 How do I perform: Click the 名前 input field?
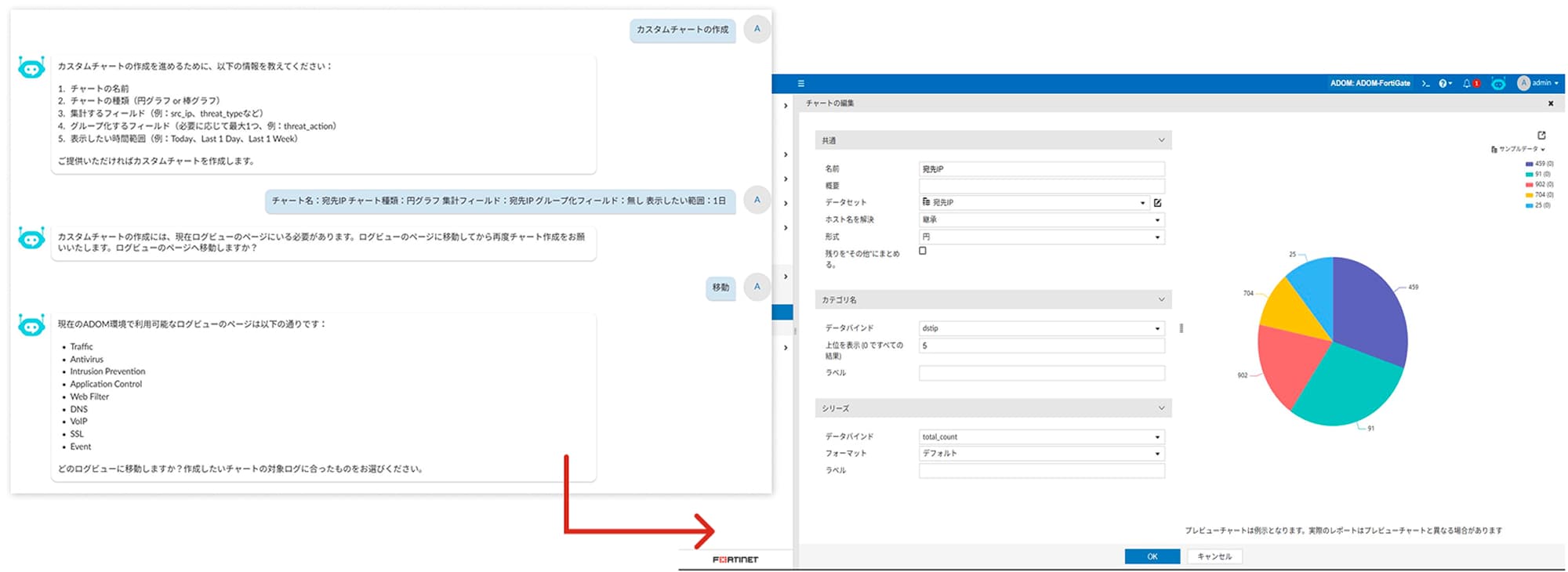[x=1041, y=169]
